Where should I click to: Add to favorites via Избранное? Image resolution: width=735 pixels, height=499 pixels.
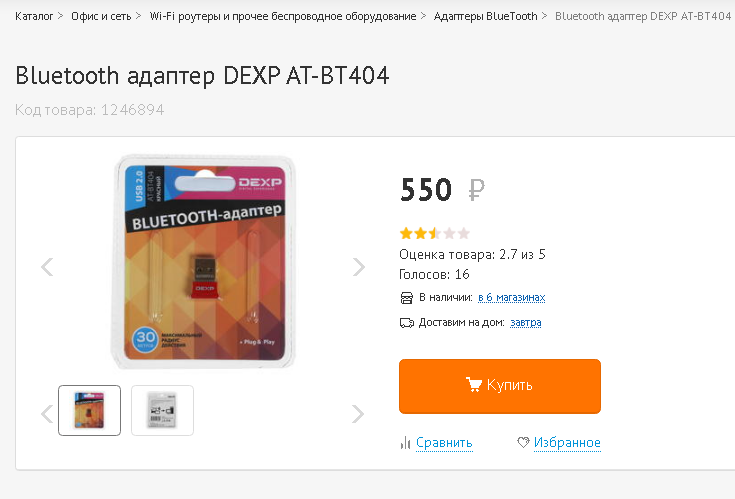click(x=567, y=443)
